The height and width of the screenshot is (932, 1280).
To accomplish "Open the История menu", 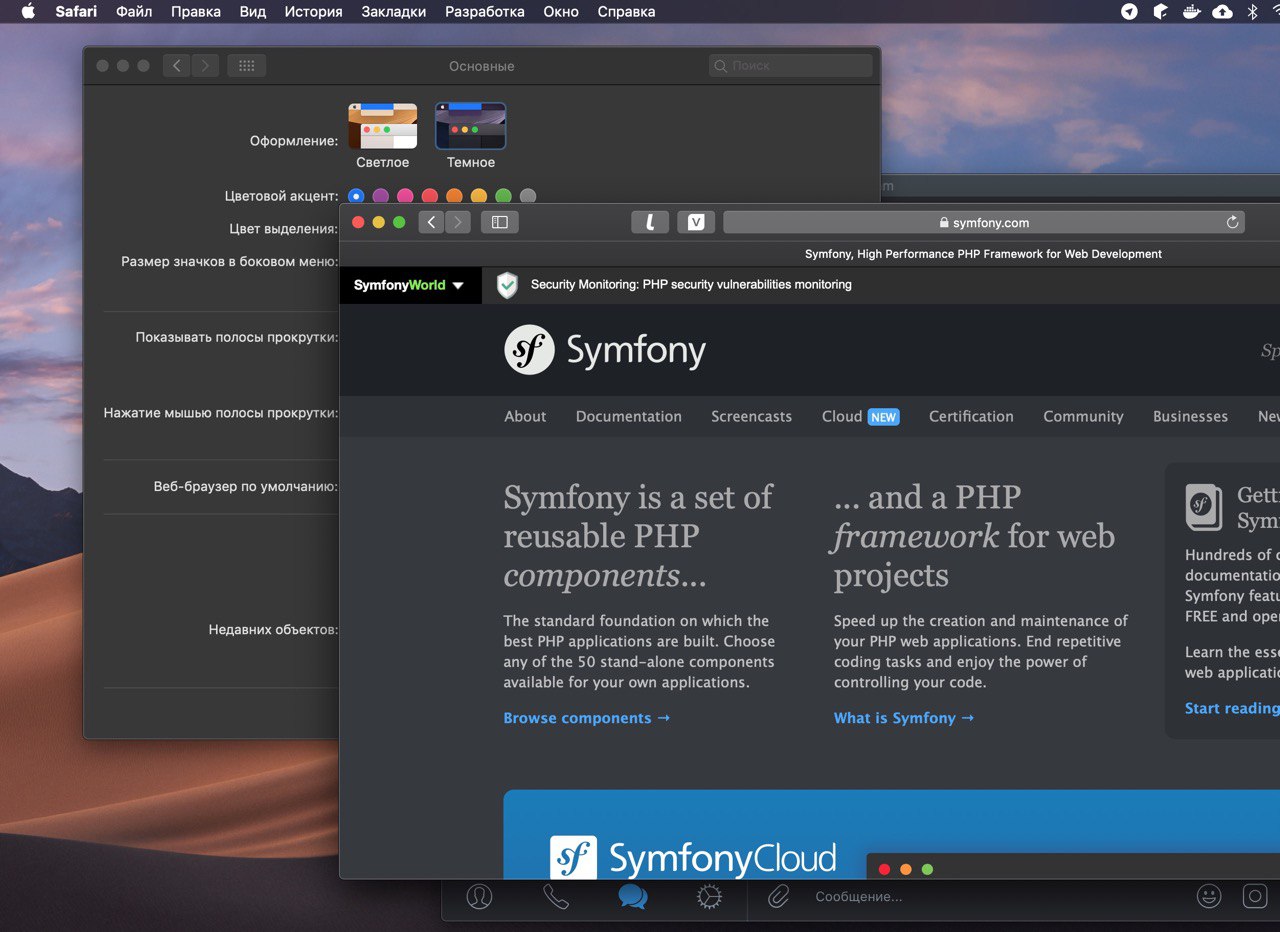I will point(313,12).
